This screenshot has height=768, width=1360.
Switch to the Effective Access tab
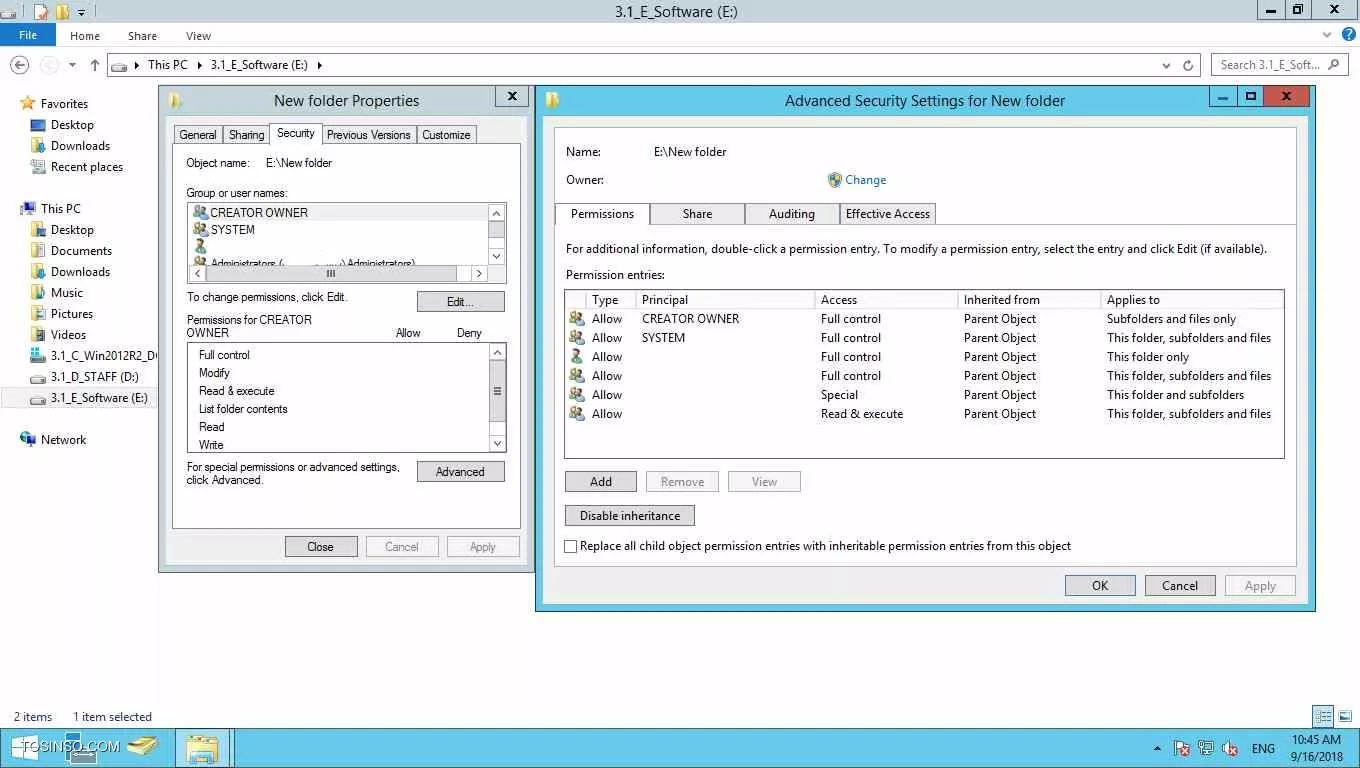point(888,214)
